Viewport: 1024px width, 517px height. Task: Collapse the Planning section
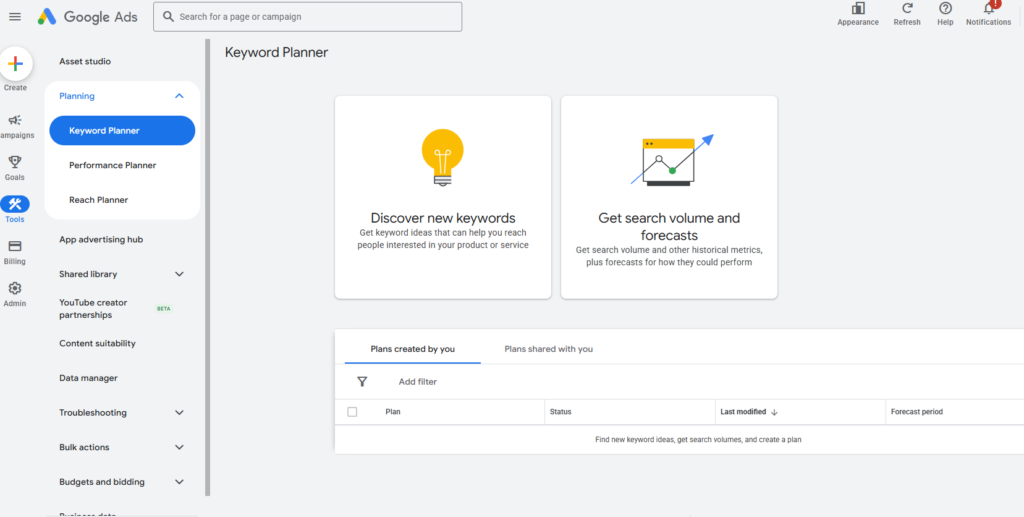179,96
